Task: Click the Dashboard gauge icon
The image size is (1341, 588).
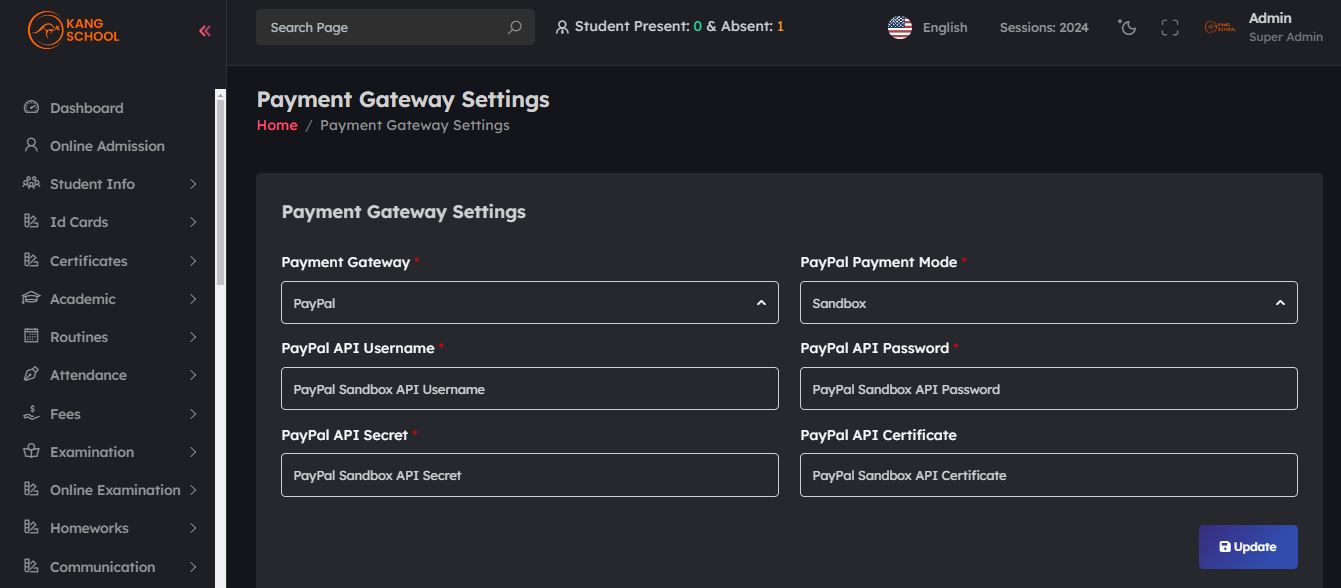Action: click(x=31, y=107)
